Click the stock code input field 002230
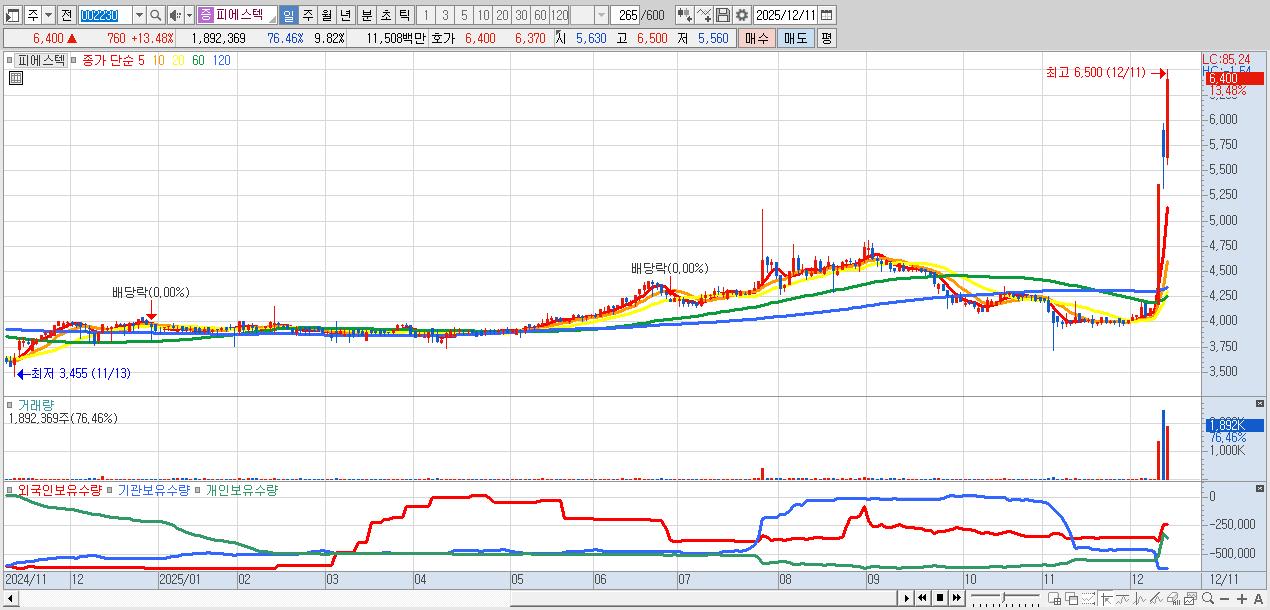This screenshot has height=610, width=1270. point(105,15)
